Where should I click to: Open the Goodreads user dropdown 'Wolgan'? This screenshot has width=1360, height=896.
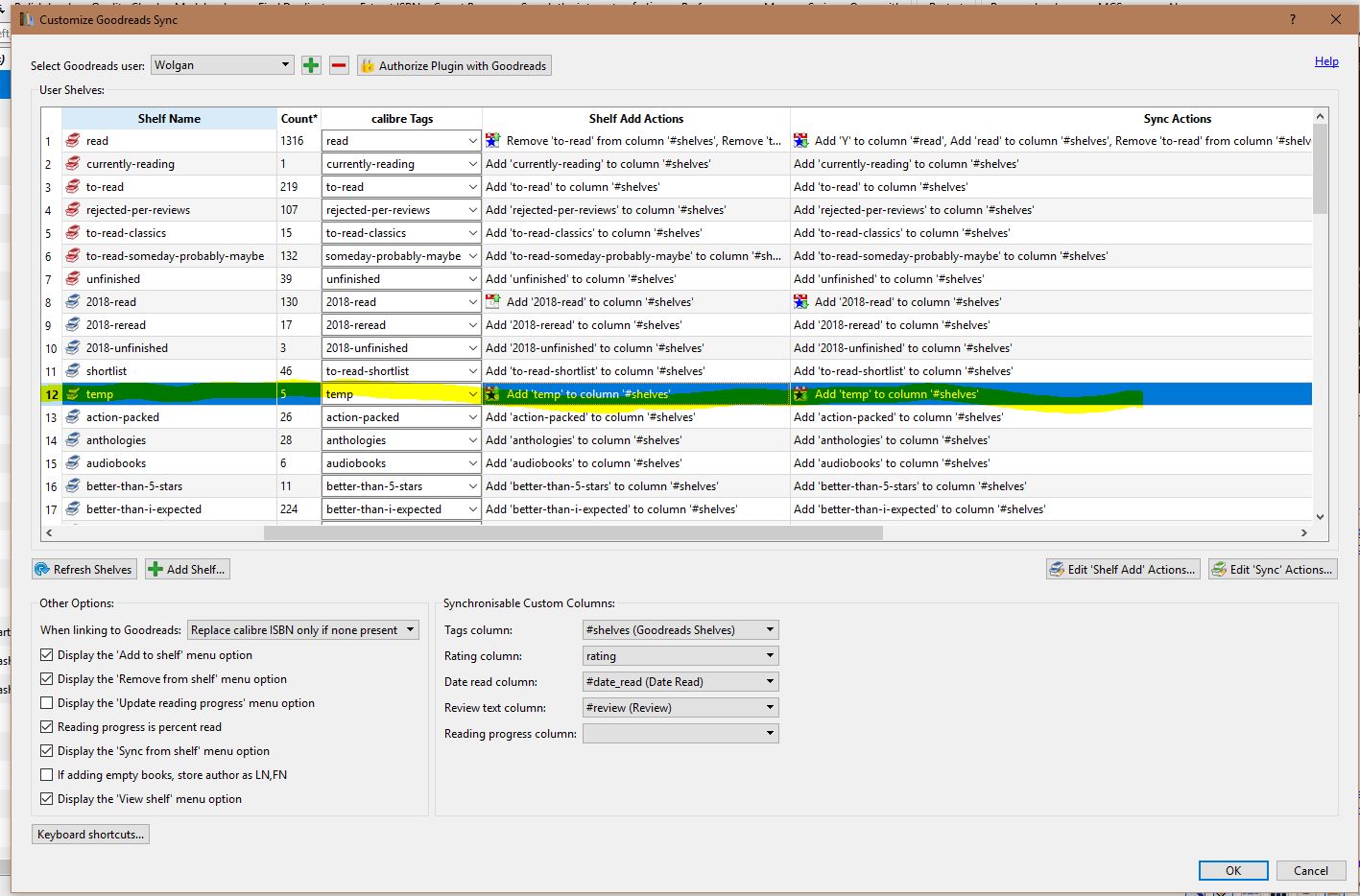click(x=222, y=65)
